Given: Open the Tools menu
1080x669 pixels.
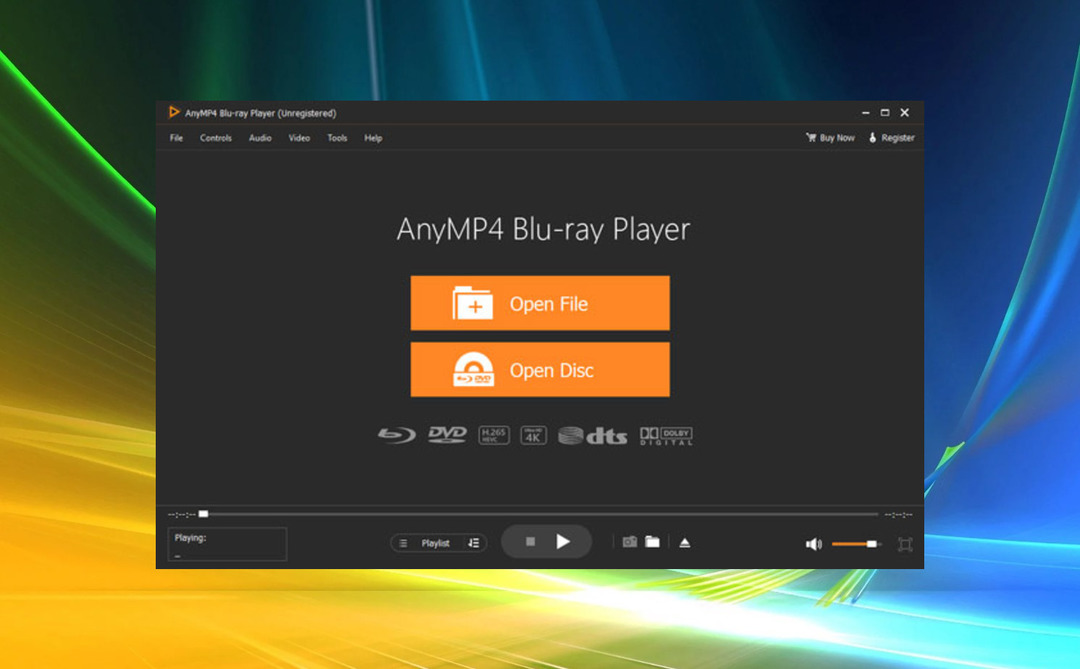Looking at the screenshot, I should click(337, 138).
